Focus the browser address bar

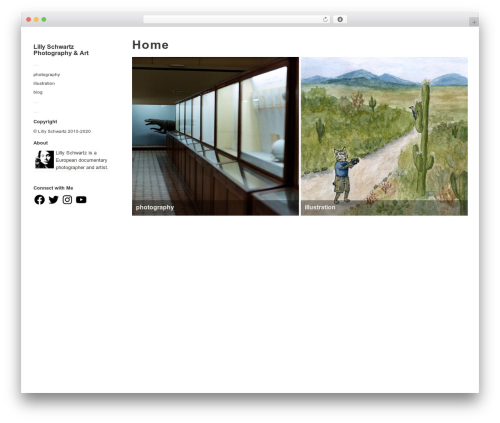tap(237, 19)
